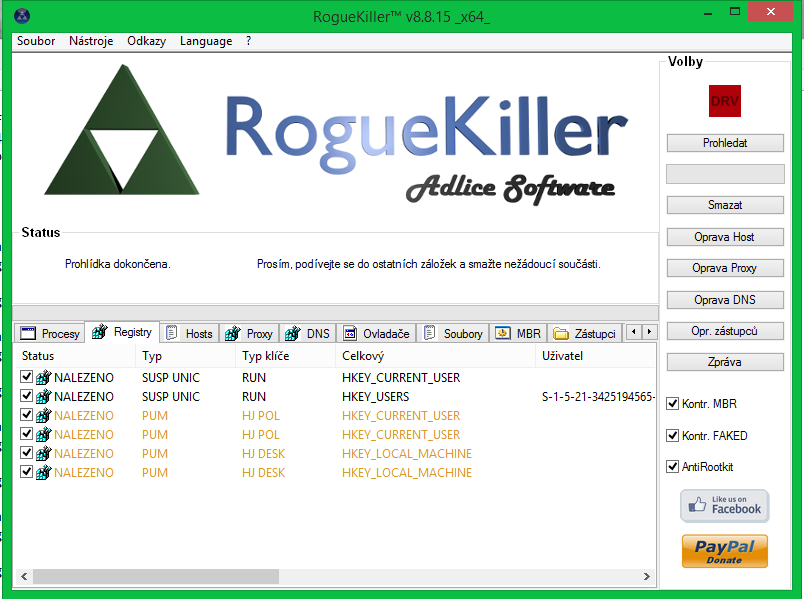
Task: Toggle checkbox of first PUM HJ POL entry
Action: pos(27,415)
